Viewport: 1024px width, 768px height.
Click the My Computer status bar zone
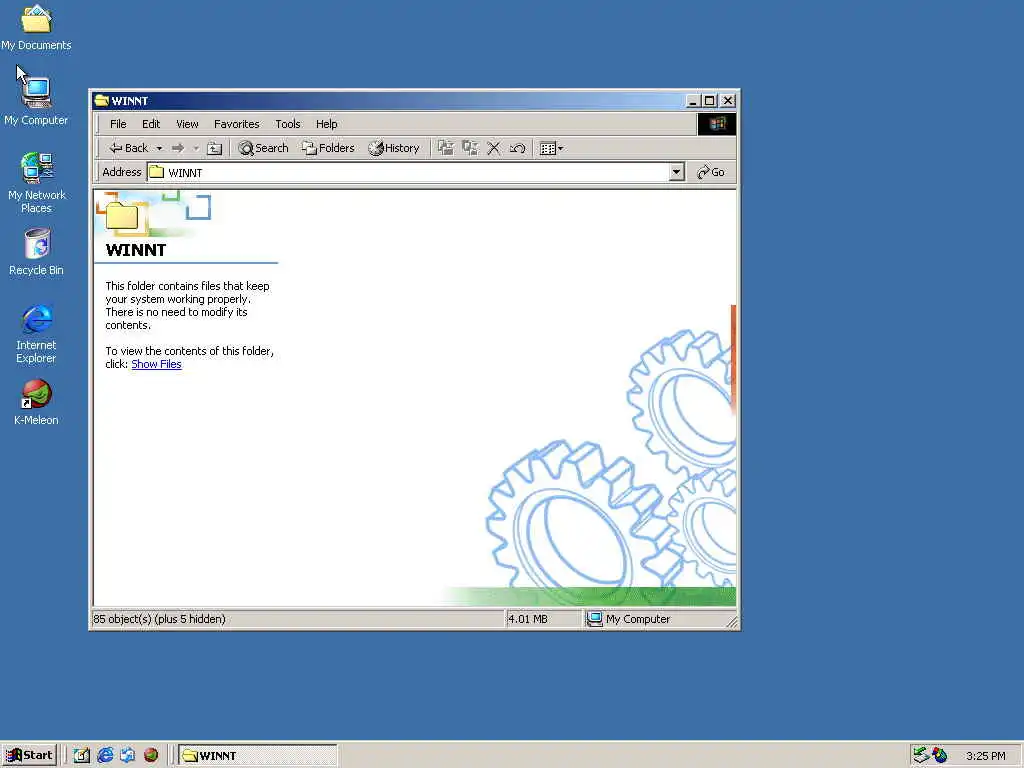[x=628, y=619]
